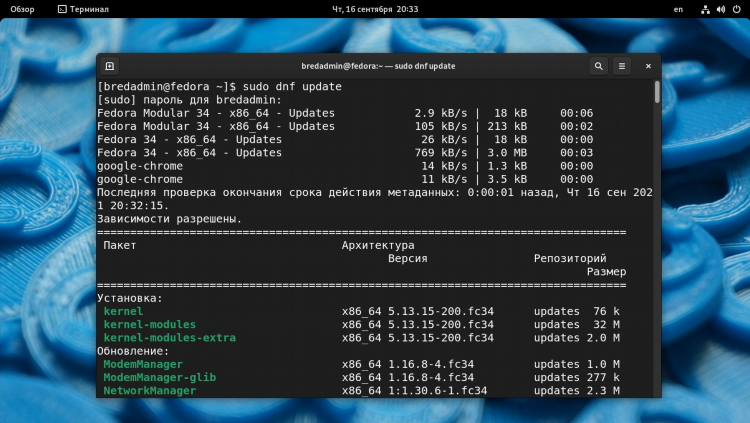This screenshot has height=423, width=750.
Task: Click the 'ModemManager' package name
Action: coord(143,365)
